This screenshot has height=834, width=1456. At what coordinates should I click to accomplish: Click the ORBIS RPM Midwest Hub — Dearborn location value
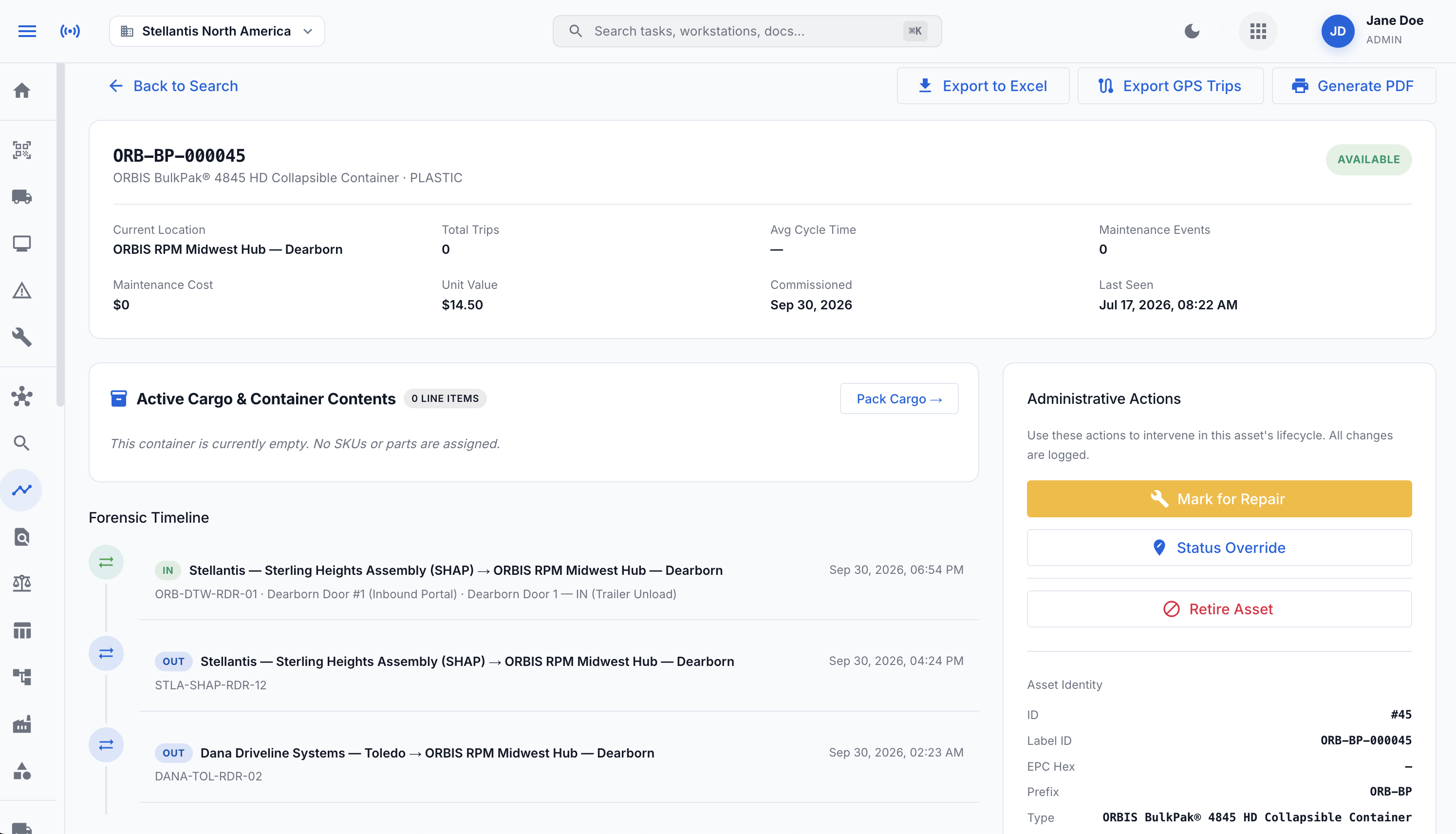coord(228,249)
